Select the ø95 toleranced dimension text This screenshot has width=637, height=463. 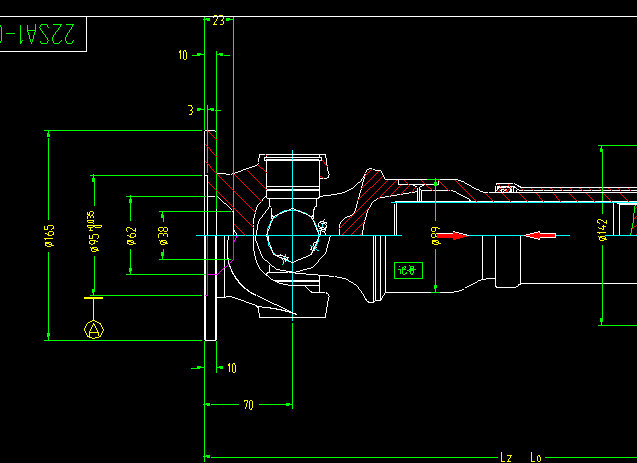coord(93,232)
